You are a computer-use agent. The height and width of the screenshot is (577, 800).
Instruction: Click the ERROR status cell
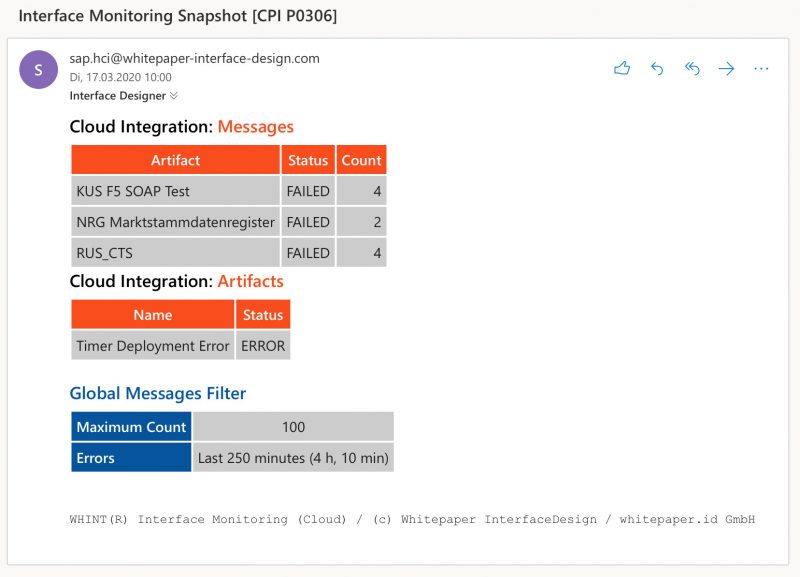(x=263, y=346)
